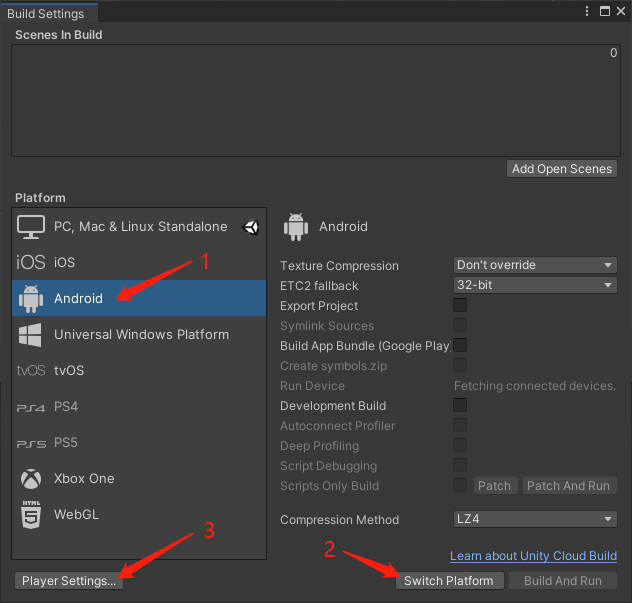Click the Texture Compression label
Image resolution: width=632 pixels, height=603 pixels.
coord(339,266)
